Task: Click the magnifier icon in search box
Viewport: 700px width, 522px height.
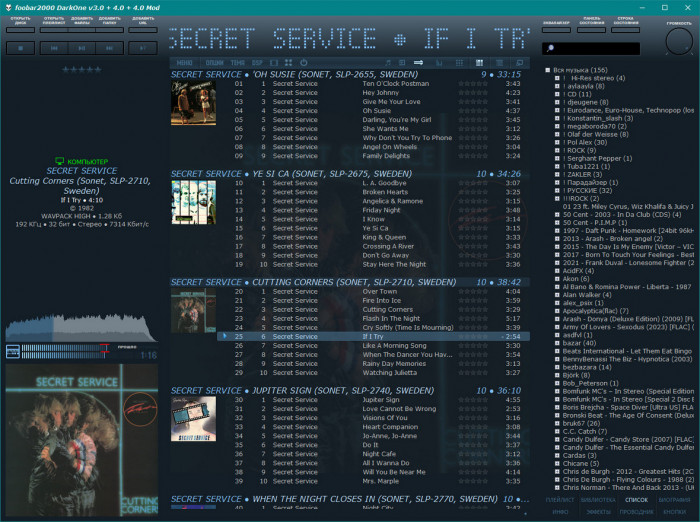Action: (550, 48)
